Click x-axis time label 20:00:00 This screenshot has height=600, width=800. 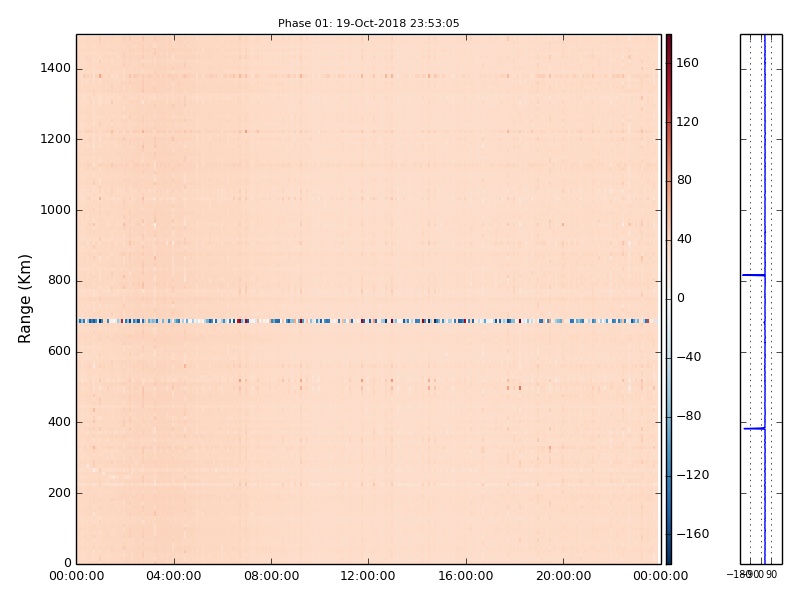click(x=563, y=577)
